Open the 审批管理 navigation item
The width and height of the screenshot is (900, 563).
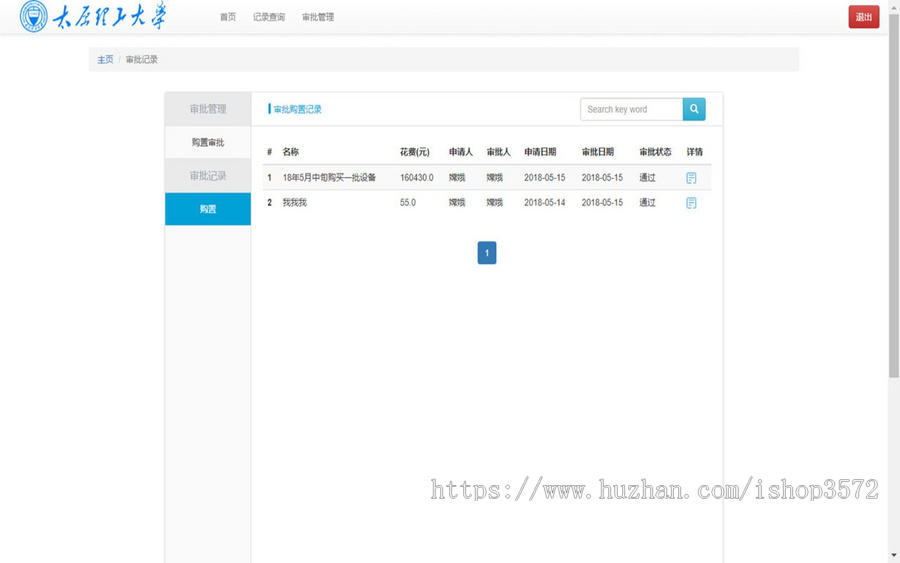pos(318,17)
